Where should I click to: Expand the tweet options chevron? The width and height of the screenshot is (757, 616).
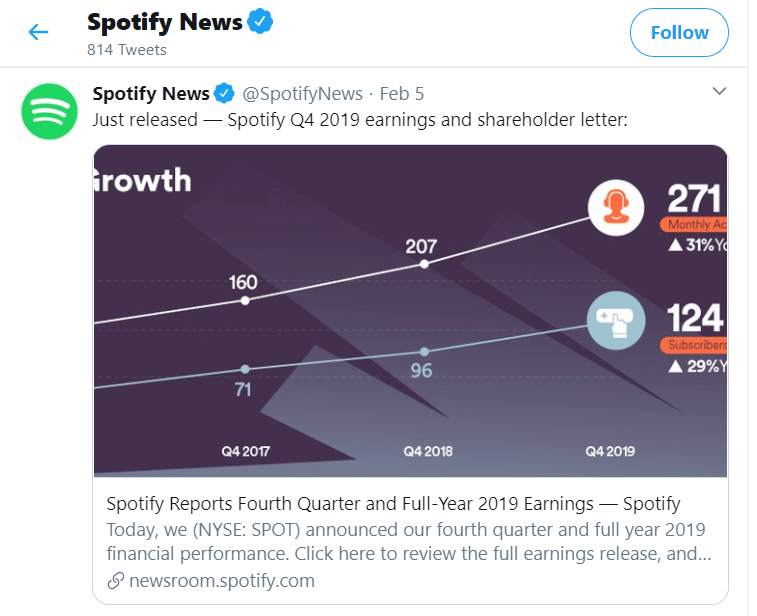click(x=719, y=91)
